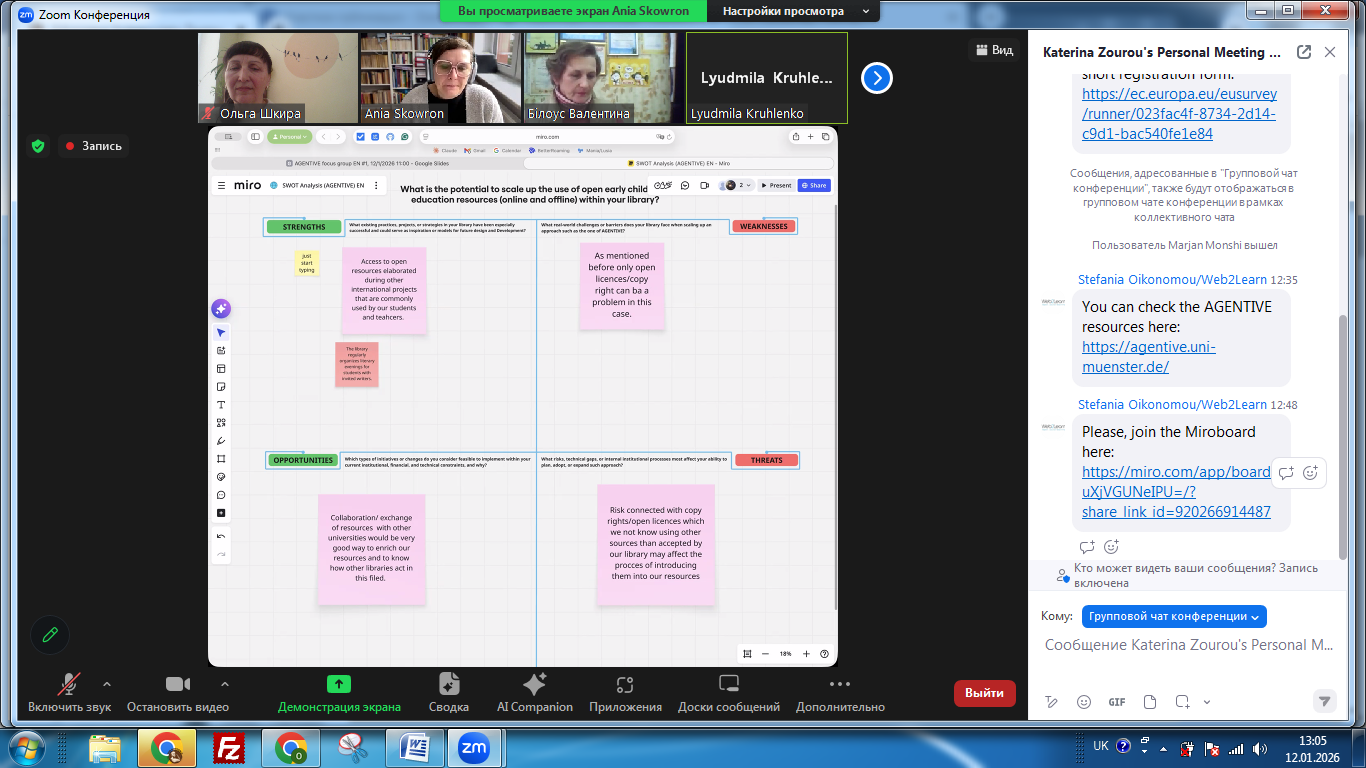This screenshot has width=1366, height=768.
Task: Open Дополнительно more options menu
Action: click(839, 684)
